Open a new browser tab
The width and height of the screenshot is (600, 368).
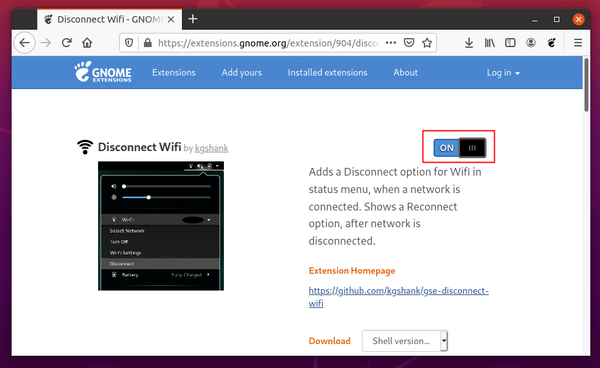tap(193, 19)
